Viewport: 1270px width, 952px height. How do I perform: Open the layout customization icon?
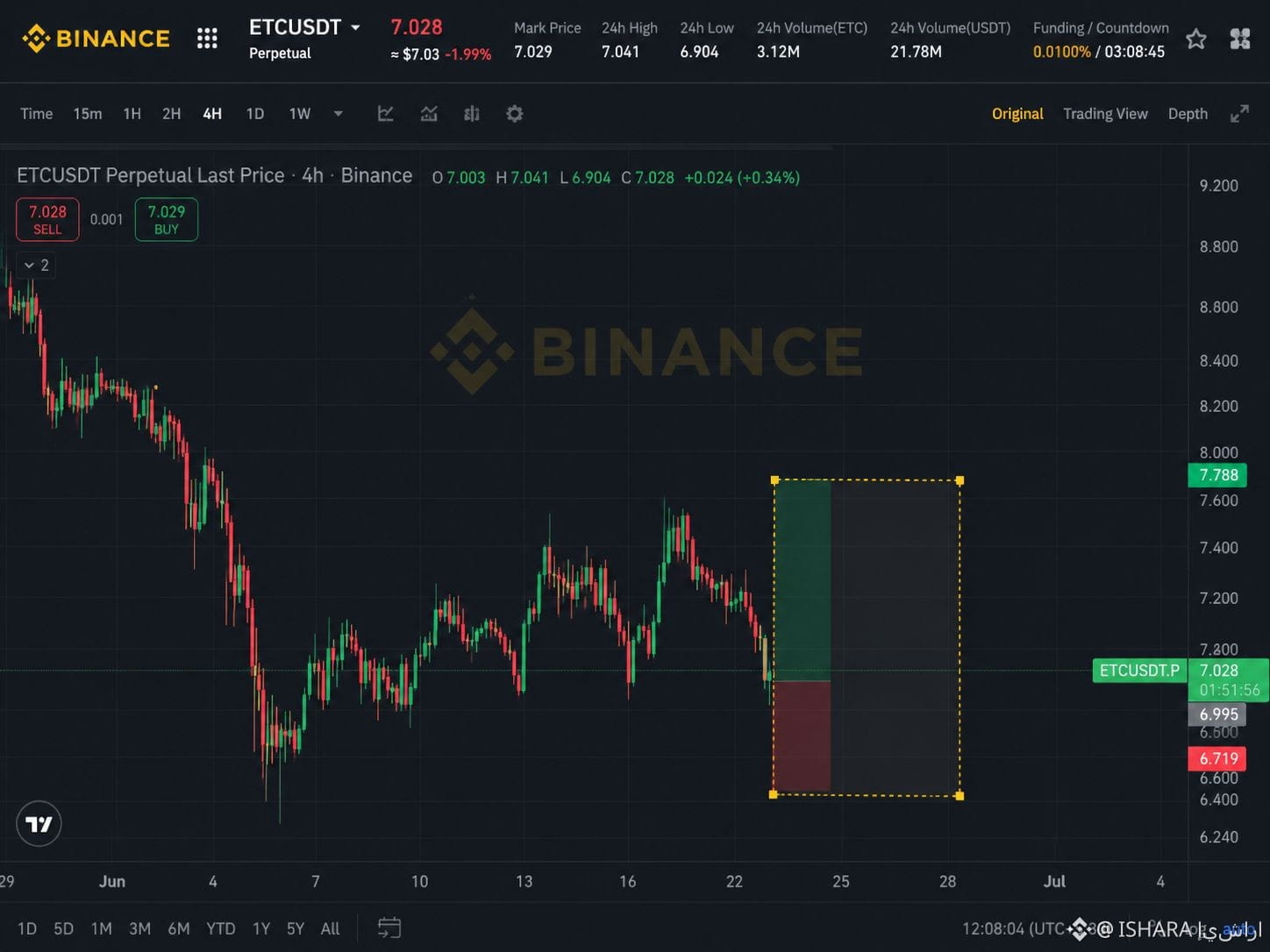[x=1240, y=39]
